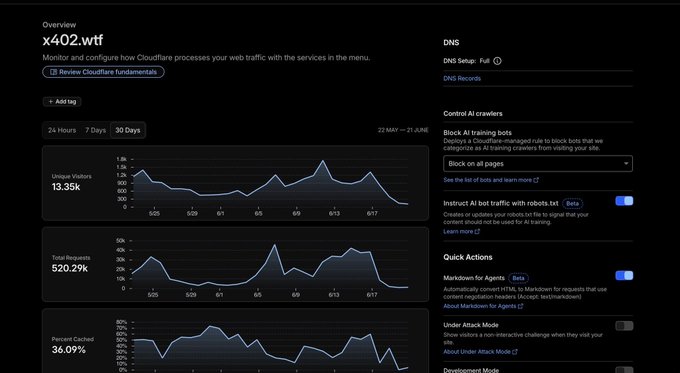Select the 7 Days time range
Screen dimensions: 680x373
click(x=95, y=130)
